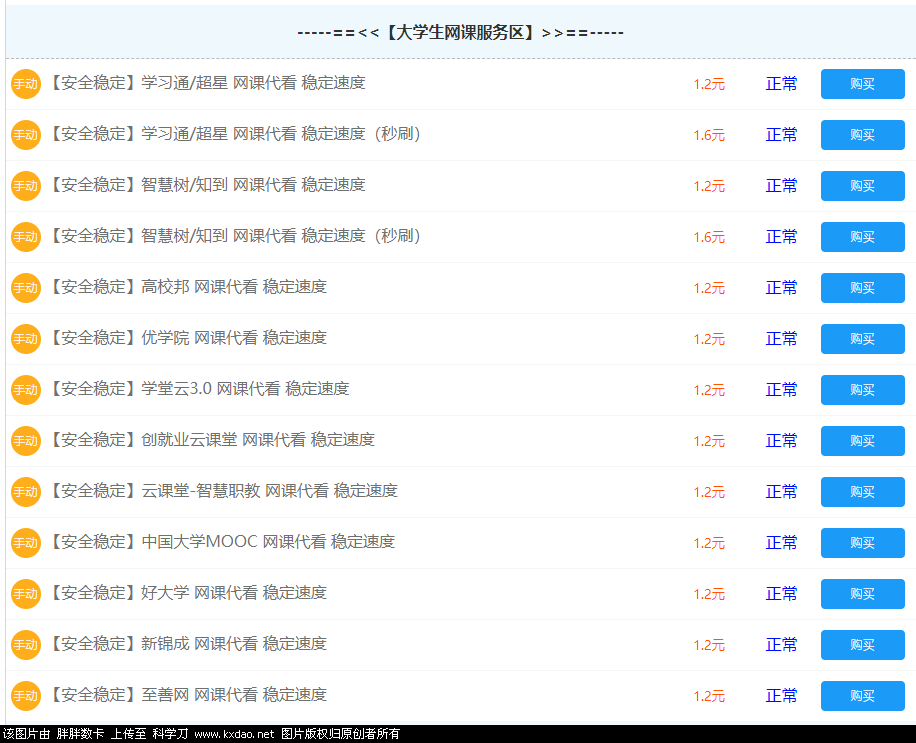Click 正常 status in 中国大学MOOC row
This screenshot has width=916, height=743.
781,543
